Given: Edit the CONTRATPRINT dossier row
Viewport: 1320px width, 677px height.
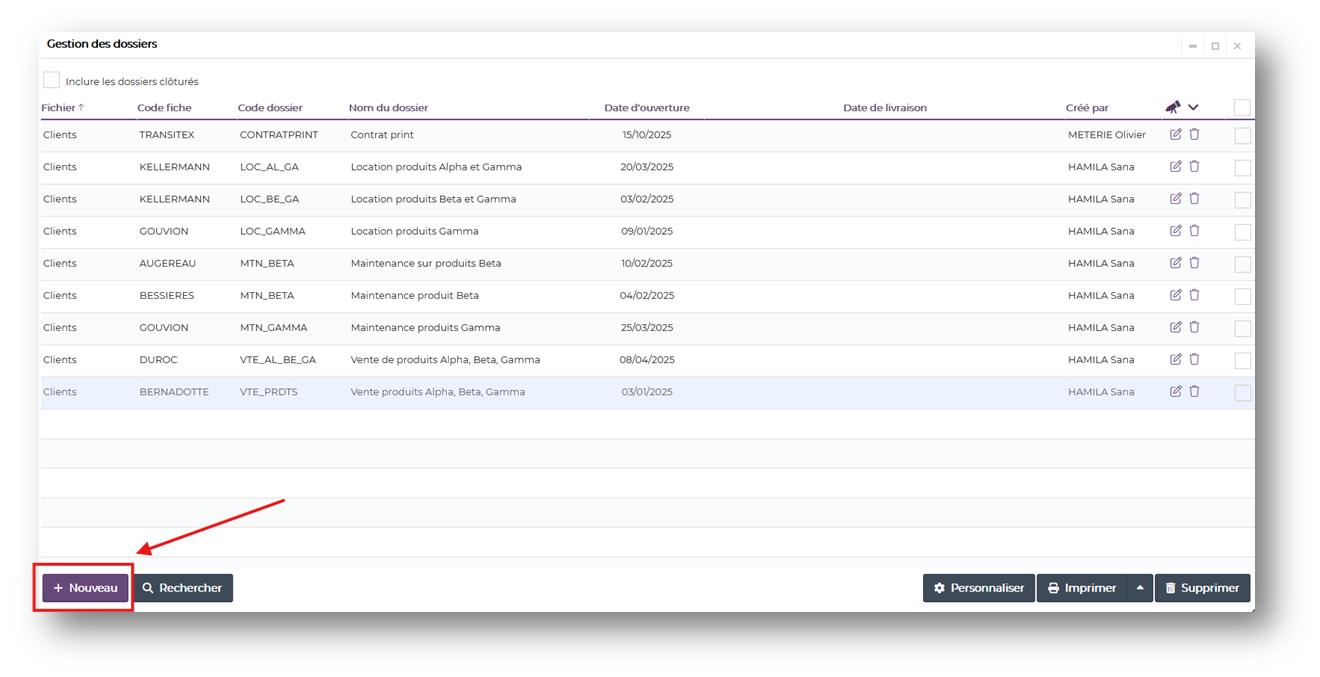Looking at the screenshot, I should (1175, 135).
